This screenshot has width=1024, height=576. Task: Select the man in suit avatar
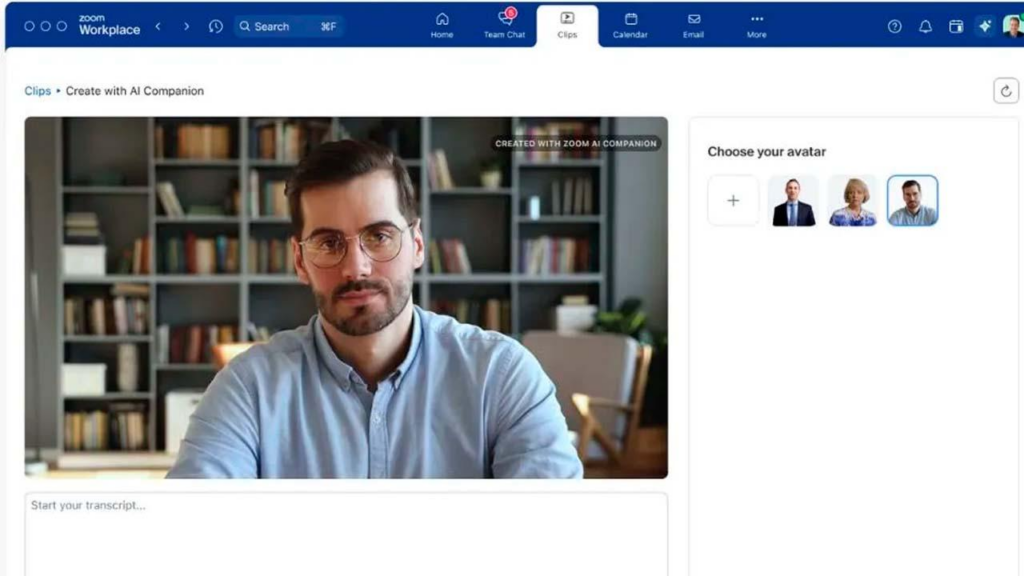coord(793,201)
